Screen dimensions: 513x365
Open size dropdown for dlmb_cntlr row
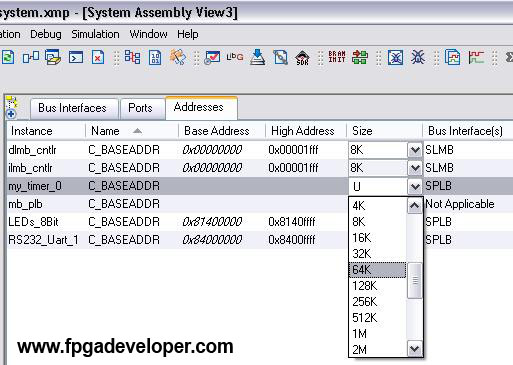click(x=415, y=150)
